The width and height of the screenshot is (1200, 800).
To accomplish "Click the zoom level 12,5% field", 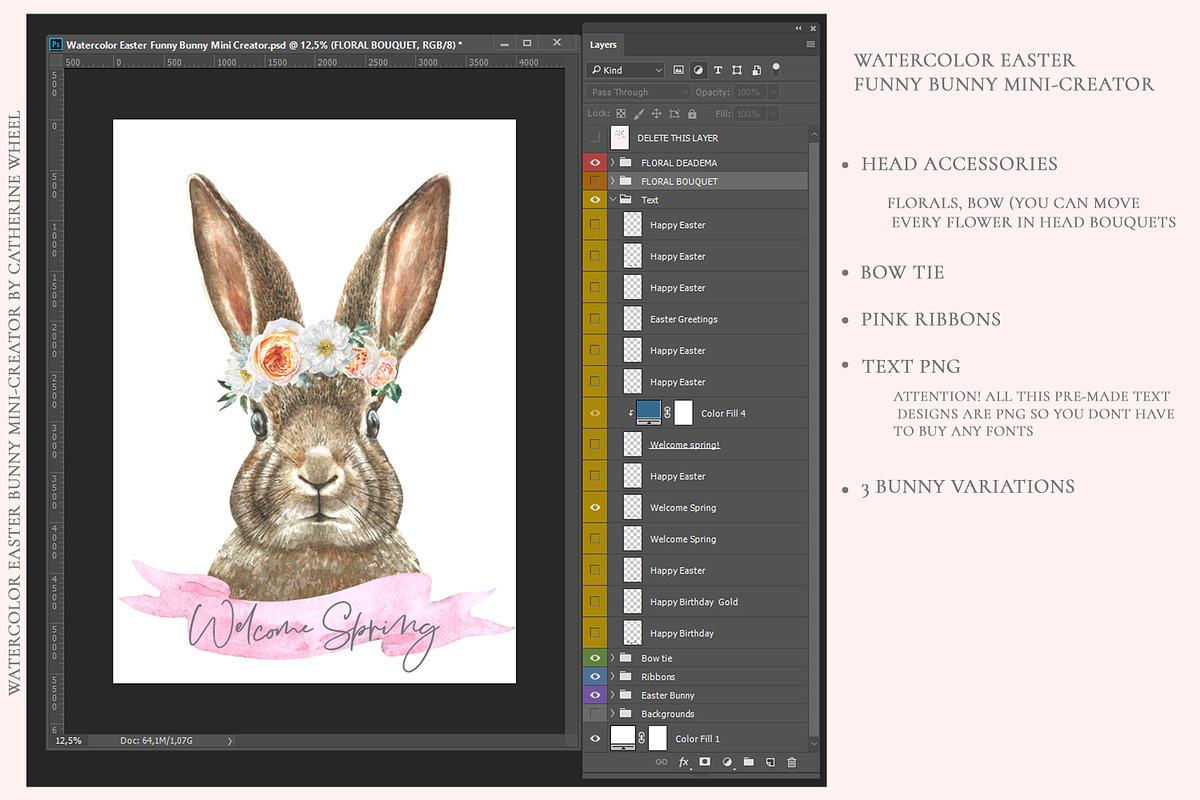I will (x=68, y=741).
